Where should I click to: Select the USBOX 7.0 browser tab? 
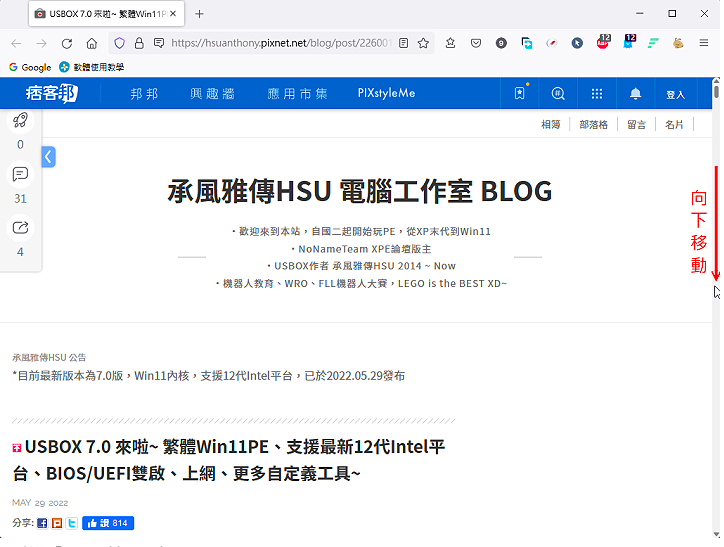(x=107, y=14)
